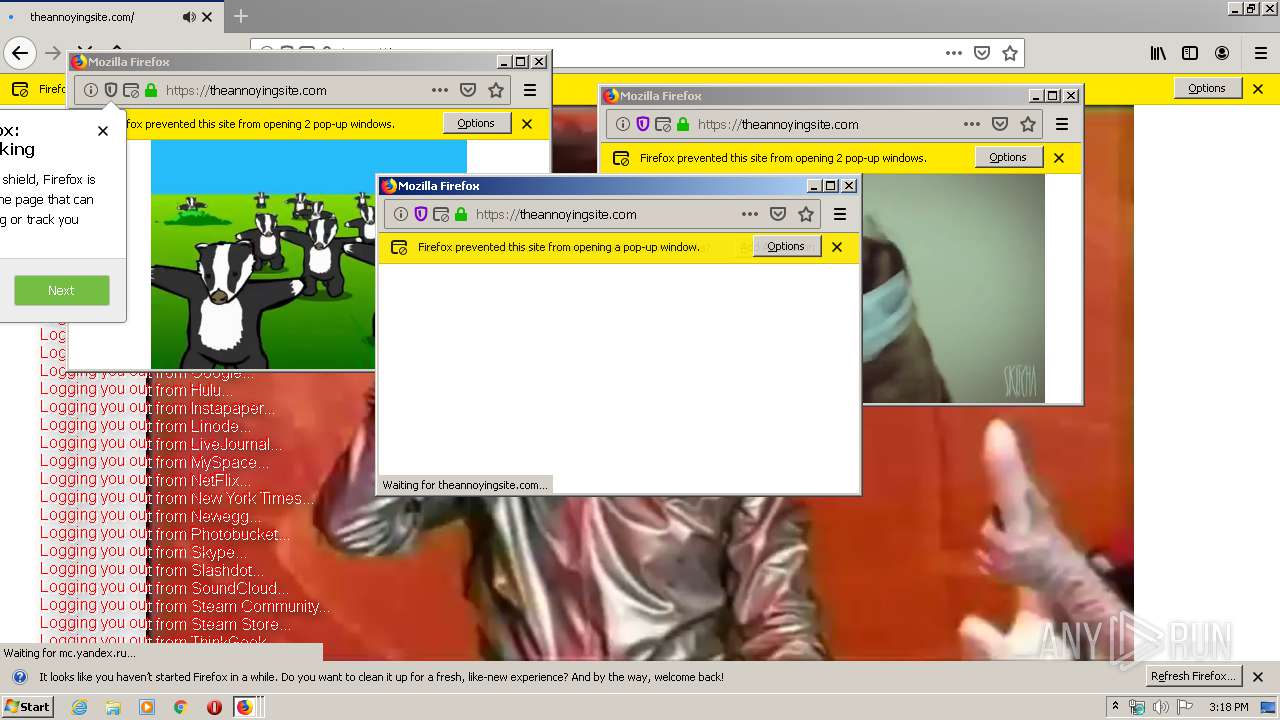Click green padlock in front blank pop-up window
The width and height of the screenshot is (1280, 720).
point(461,214)
